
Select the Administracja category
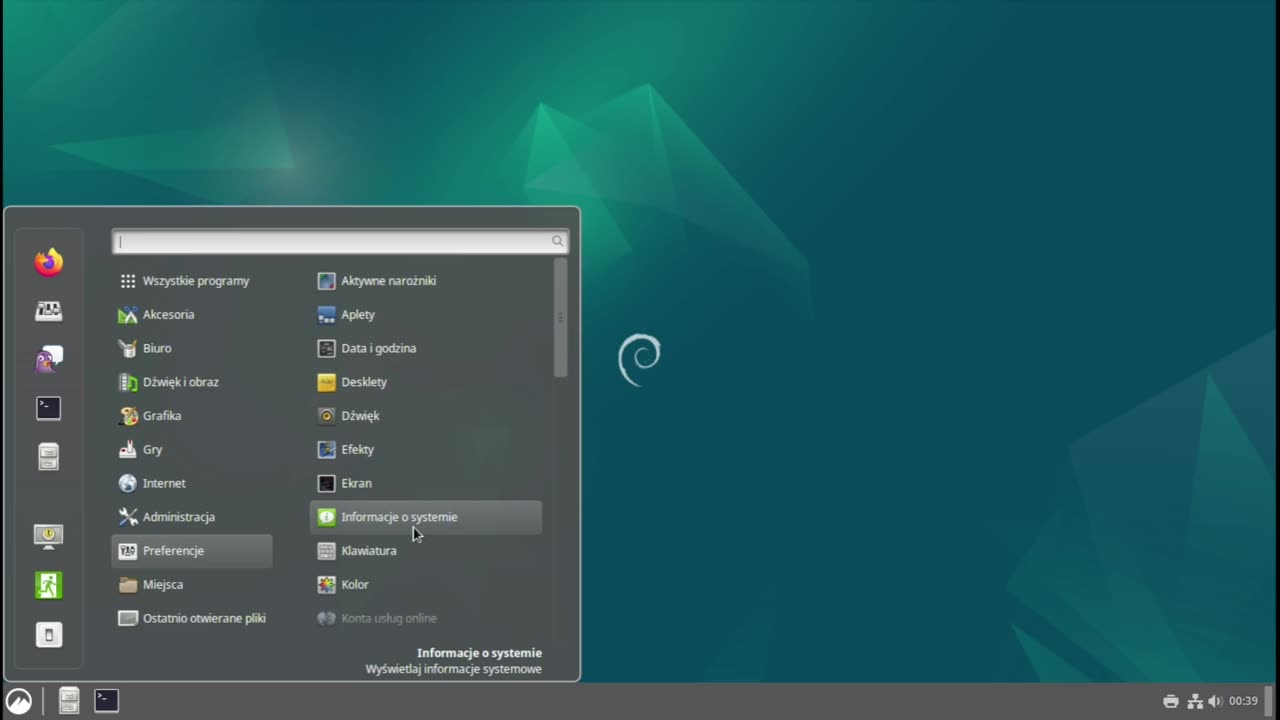[x=192, y=517]
